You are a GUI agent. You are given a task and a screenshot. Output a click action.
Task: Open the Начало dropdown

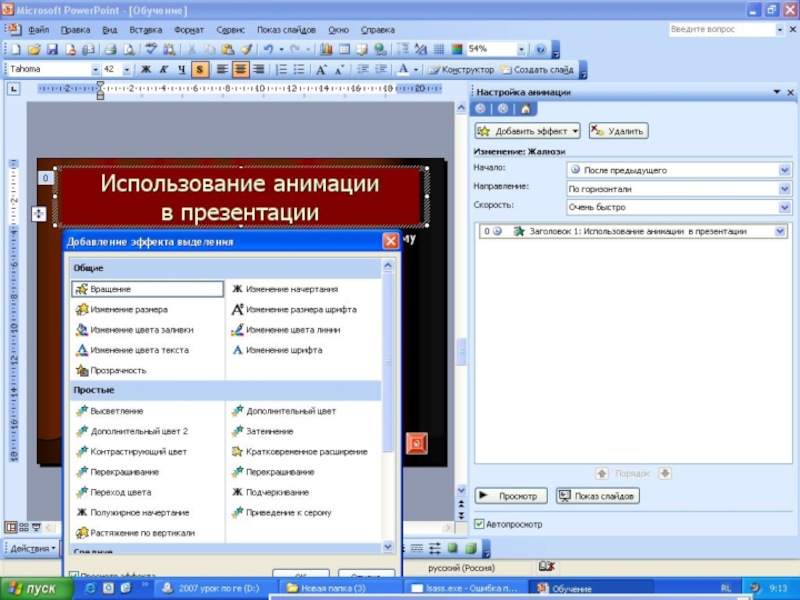pos(784,170)
